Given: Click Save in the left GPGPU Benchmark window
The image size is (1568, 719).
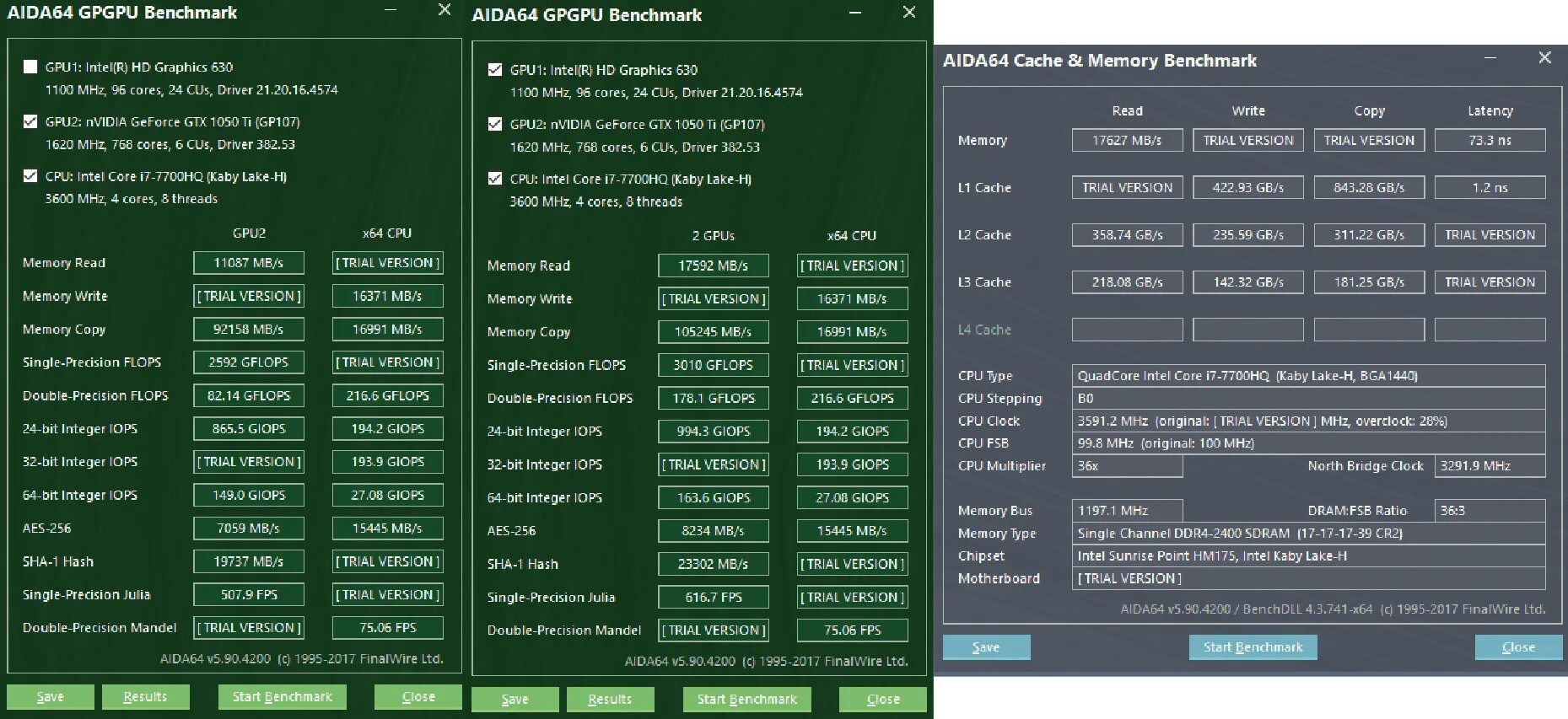Looking at the screenshot, I should 51,697.
